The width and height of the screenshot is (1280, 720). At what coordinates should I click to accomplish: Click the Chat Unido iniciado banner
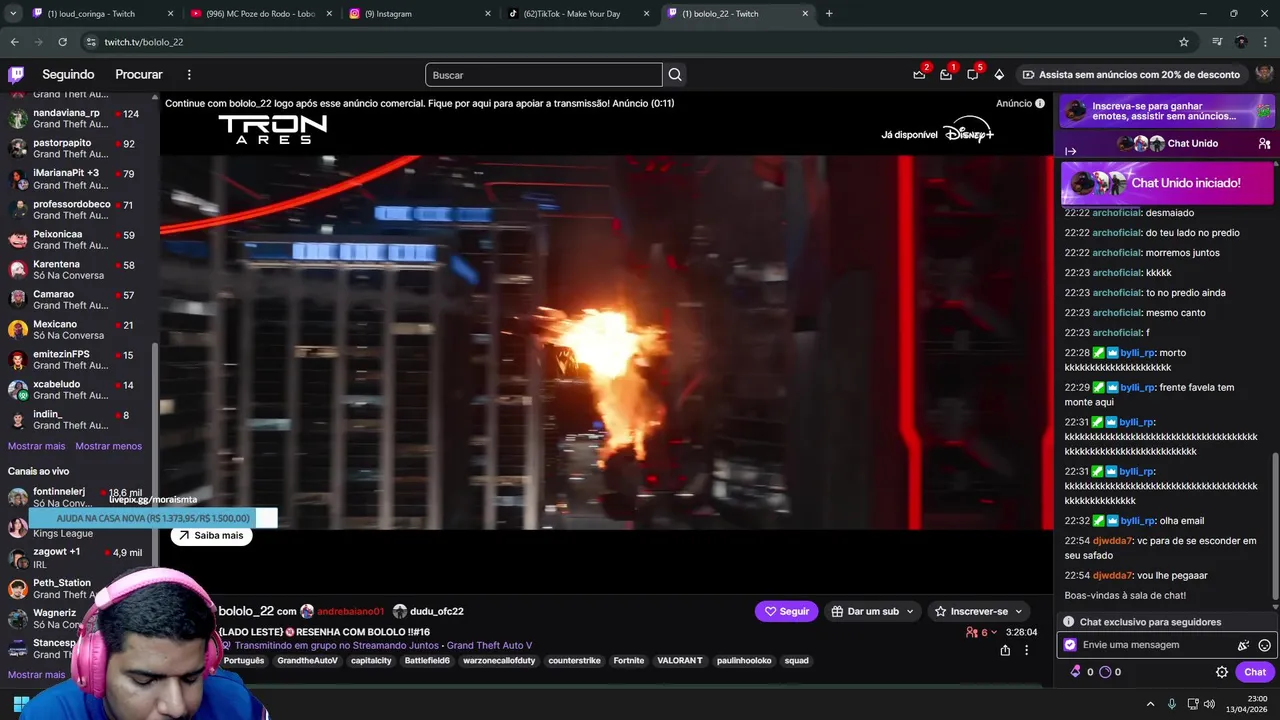point(1167,184)
